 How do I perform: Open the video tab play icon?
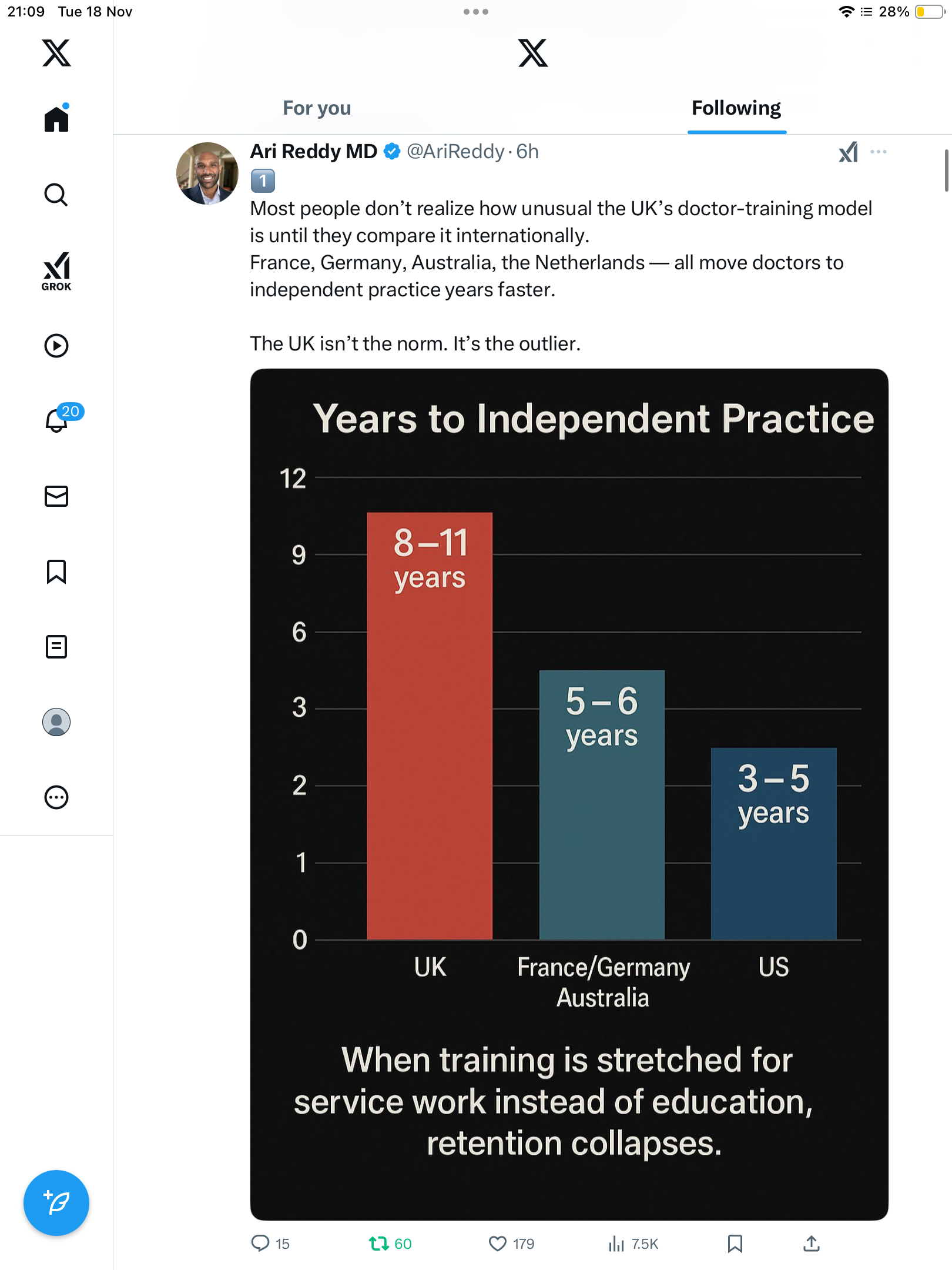(x=56, y=346)
